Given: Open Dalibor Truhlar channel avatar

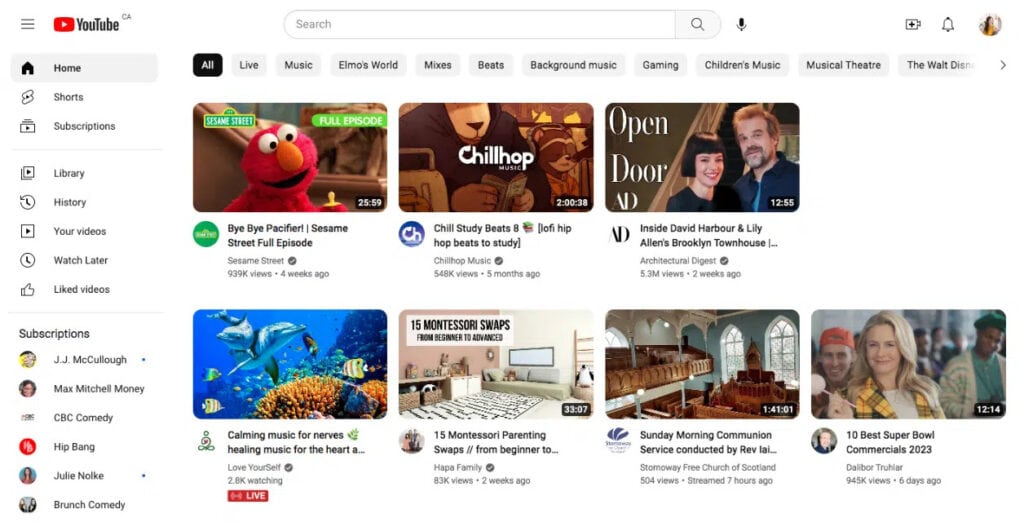Looking at the screenshot, I should tap(824, 441).
